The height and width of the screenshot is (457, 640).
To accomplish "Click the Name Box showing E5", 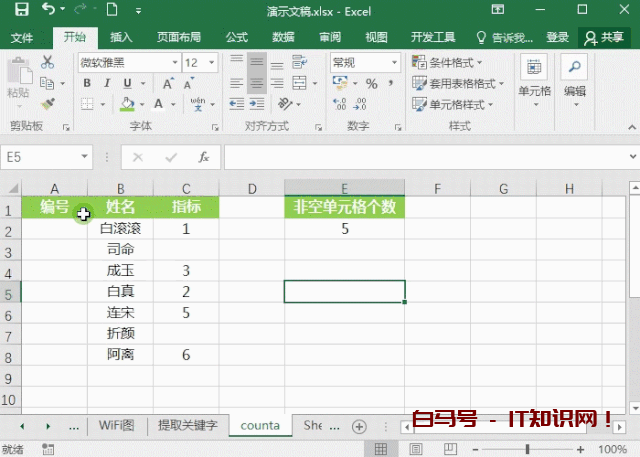I will click(45, 157).
